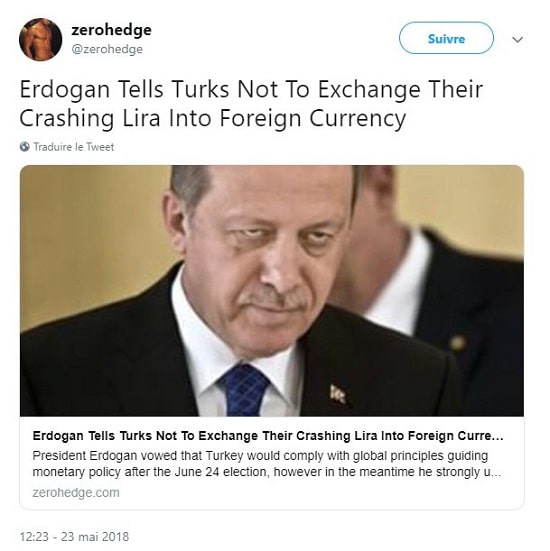Open the zerohedge display name profile link

111,30
